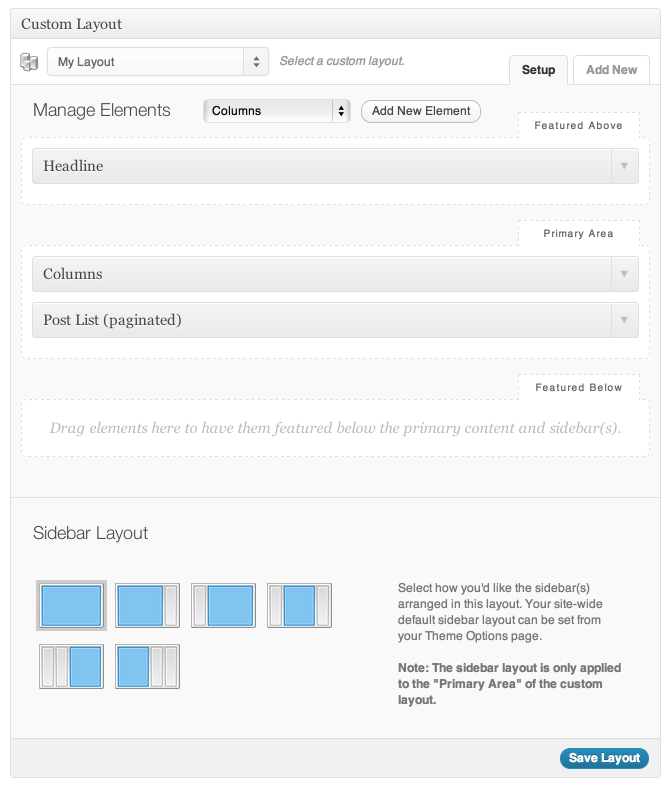Switch to the Setup tab
Image resolution: width=670 pixels, height=788 pixels.
click(x=538, y=70)
